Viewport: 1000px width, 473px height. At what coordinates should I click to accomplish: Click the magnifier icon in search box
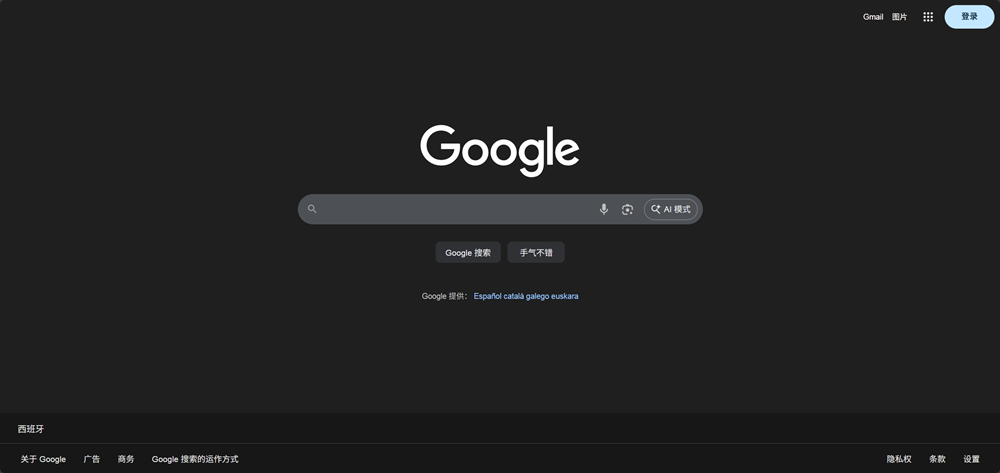[x=312, y=209]
